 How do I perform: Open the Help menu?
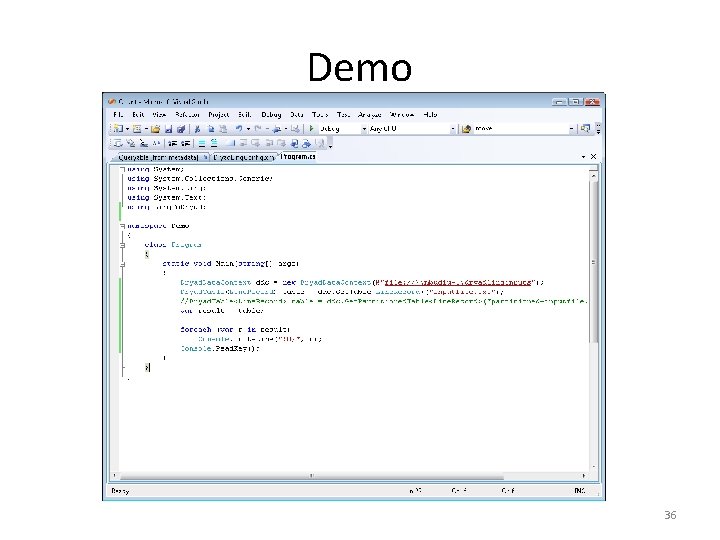point(430,115)
